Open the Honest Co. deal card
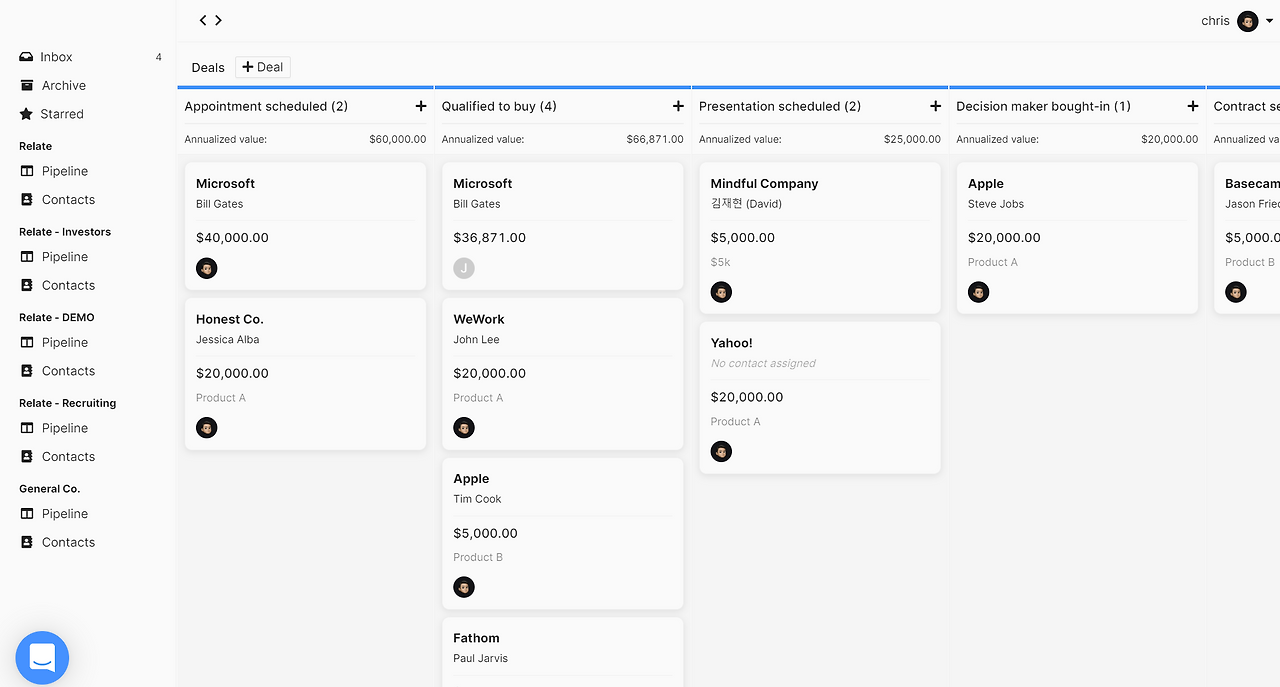1280x687 pixels. 305,374
